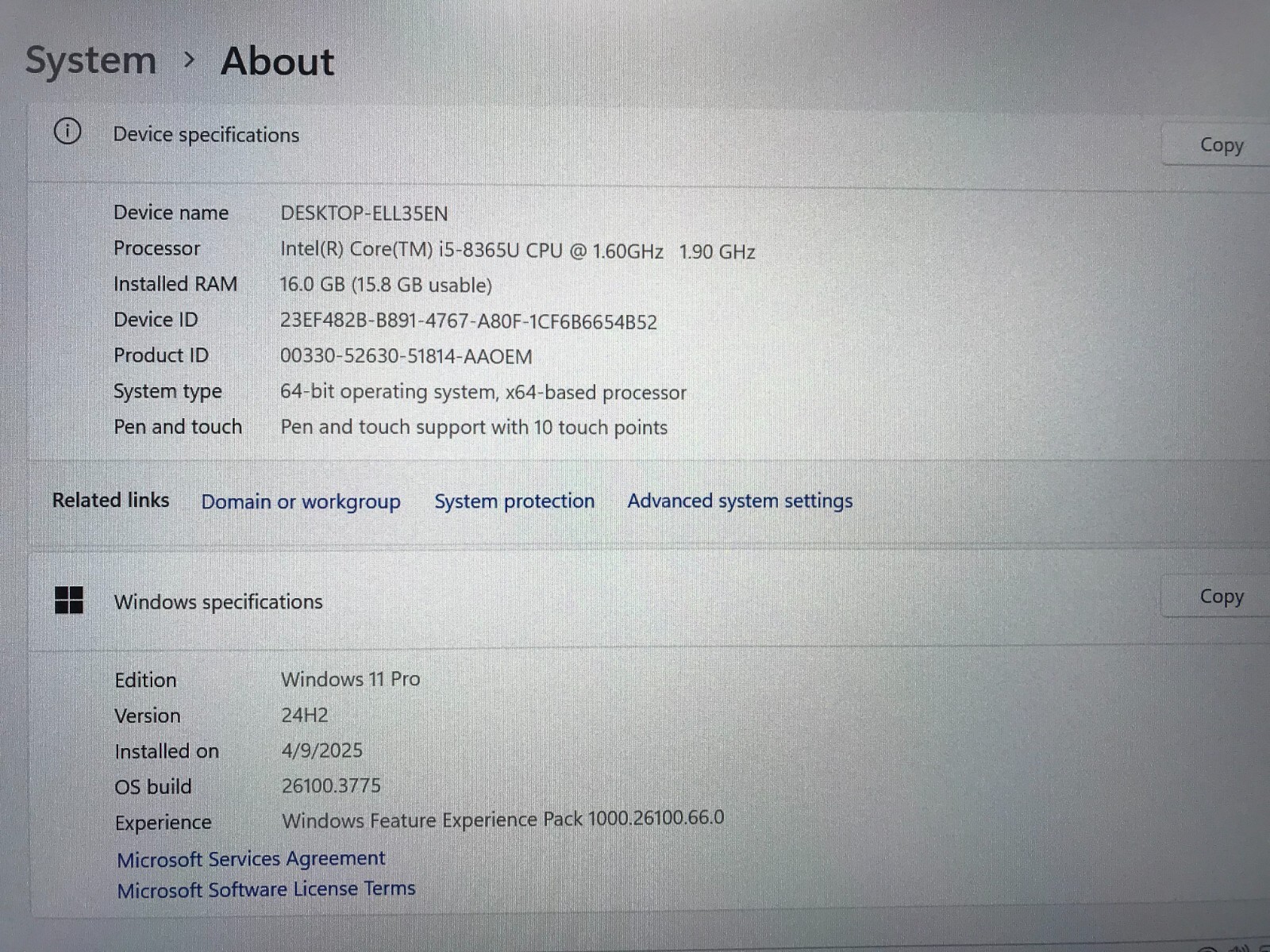Select the 64-bit operating system value

click(483, 392)
